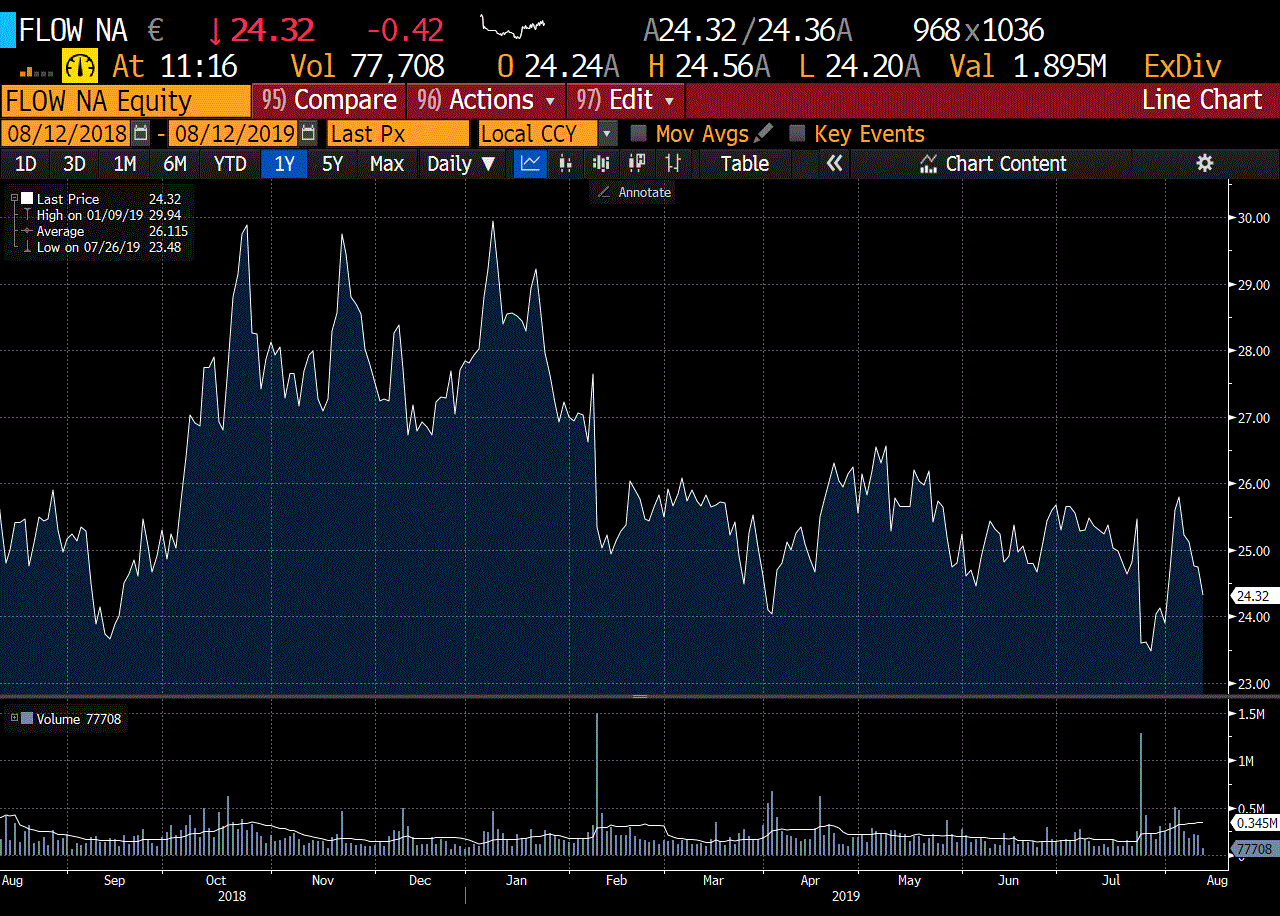
Task: Click the Compare button
Action: tap(329, 100)
